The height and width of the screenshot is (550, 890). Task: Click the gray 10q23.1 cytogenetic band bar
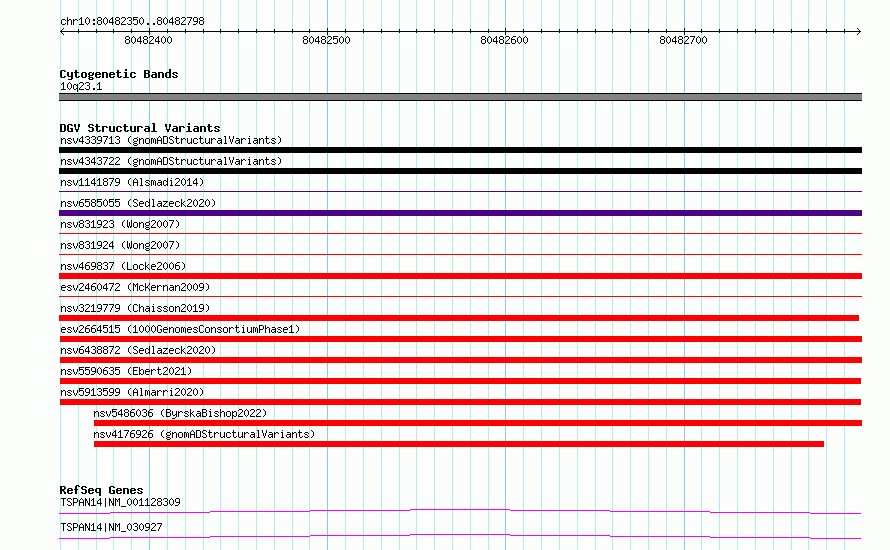point(460,97)
